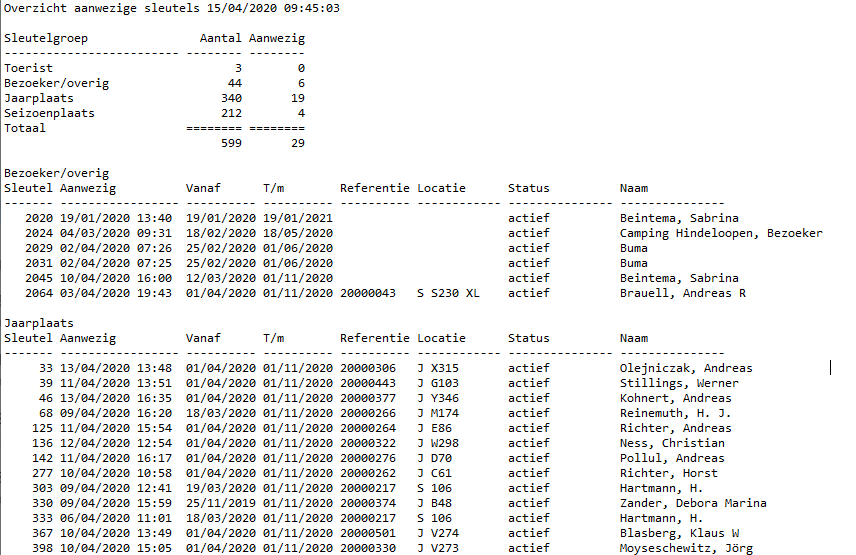The height and width of the screenshot is (555, 856).
Task: Click the name Camping Hindeloopen, Bezoeker
Action: 721,234
